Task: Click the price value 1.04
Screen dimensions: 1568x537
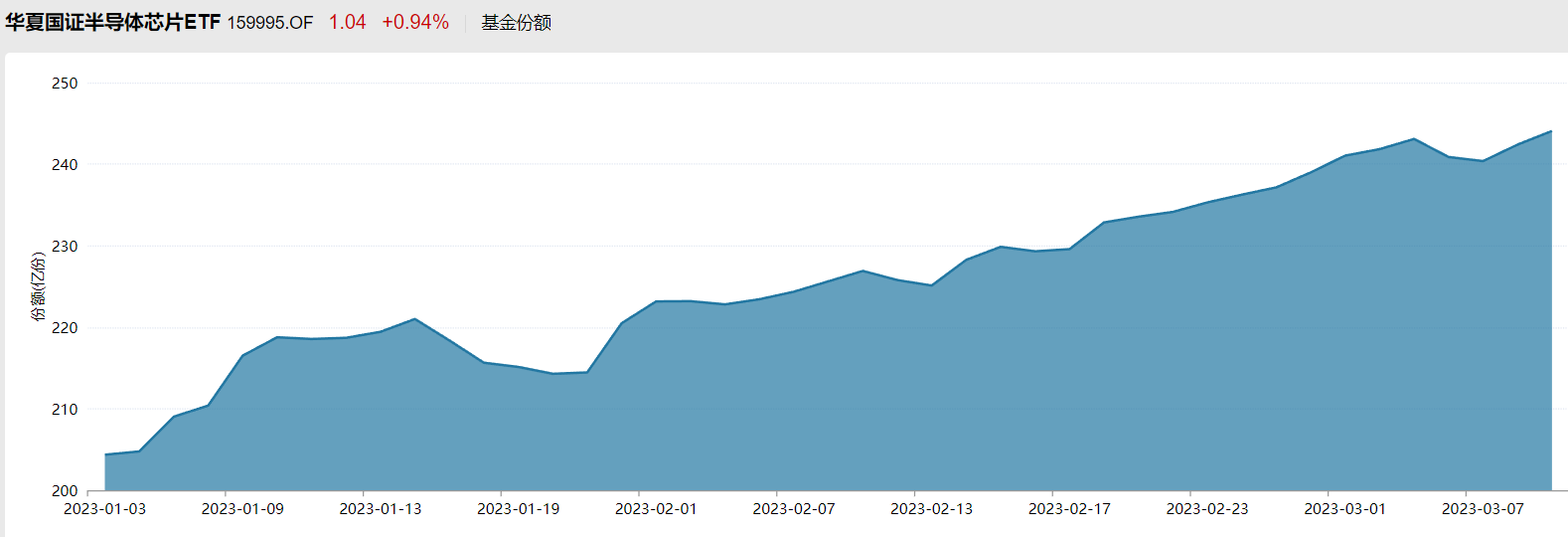Action: [x=348, y=22]
